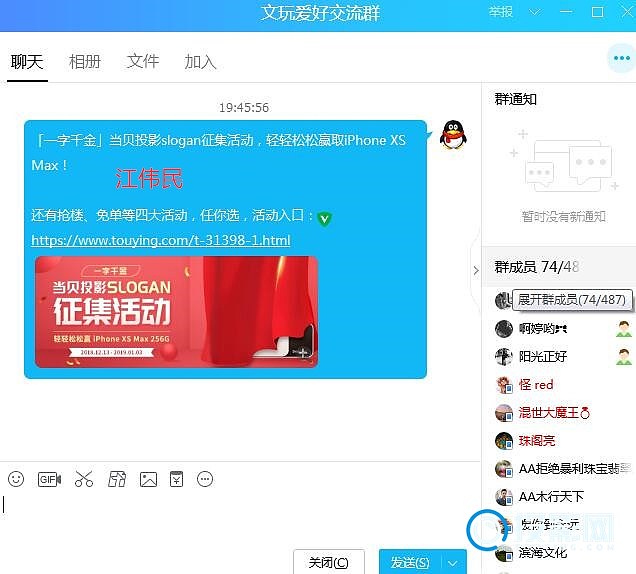
Task: Click the avatar of AA木行天下
Action: pyautogui.click(x=504, y=497)
